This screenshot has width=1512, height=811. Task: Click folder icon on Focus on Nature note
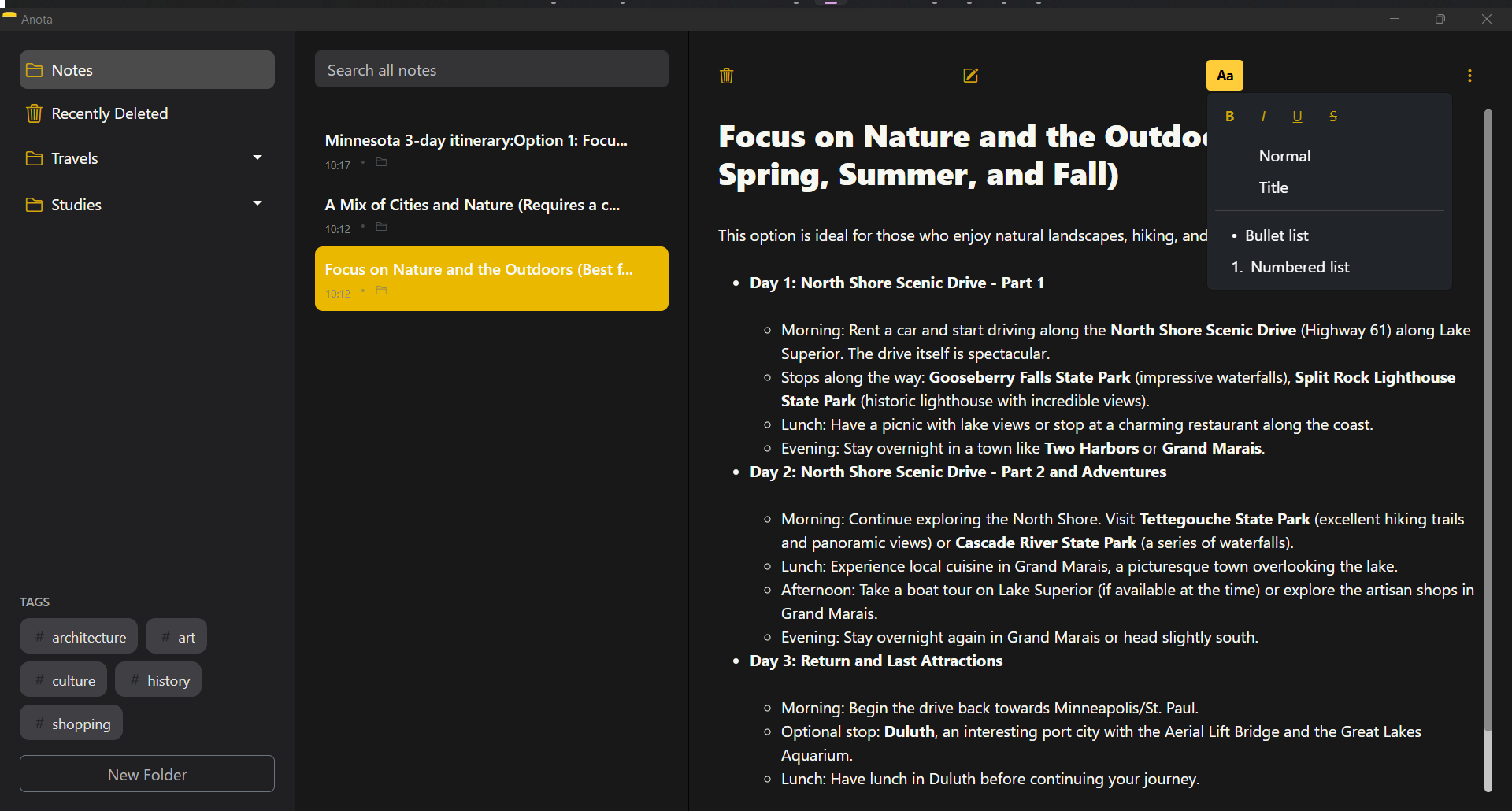pos(381,291)
